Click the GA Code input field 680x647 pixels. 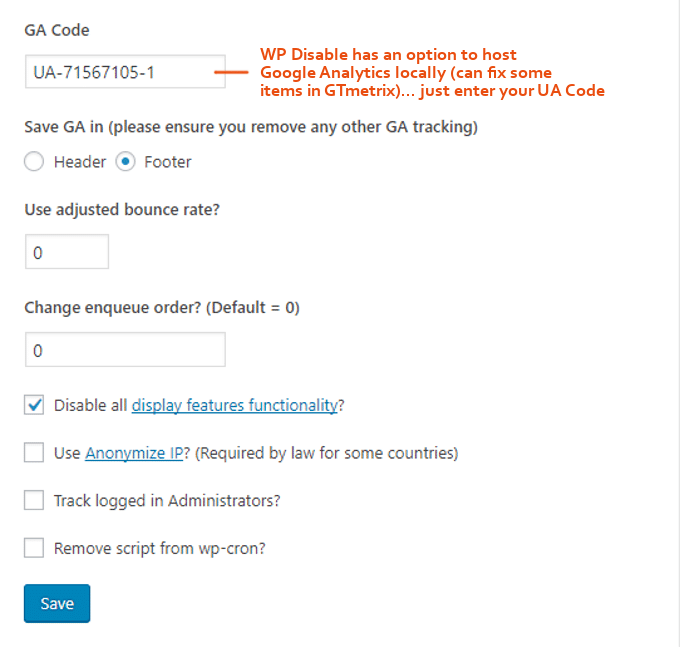pos(125,72)
